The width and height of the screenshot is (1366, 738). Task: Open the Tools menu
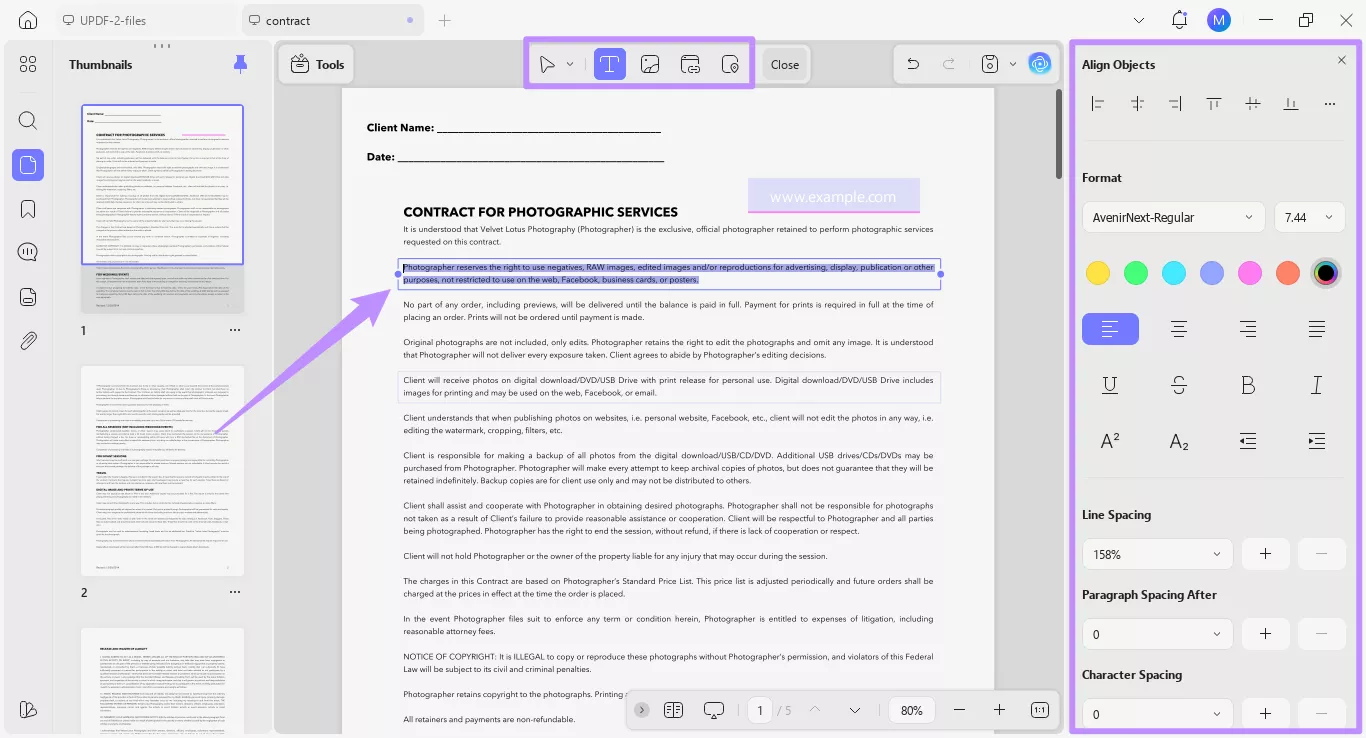pos(316,64)
